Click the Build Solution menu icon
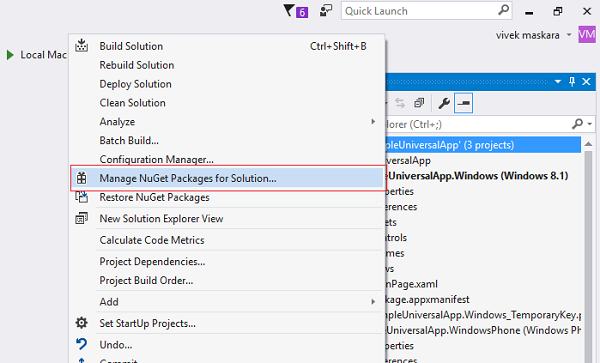This screenshot has height=363, width=600. click(82, 46)
